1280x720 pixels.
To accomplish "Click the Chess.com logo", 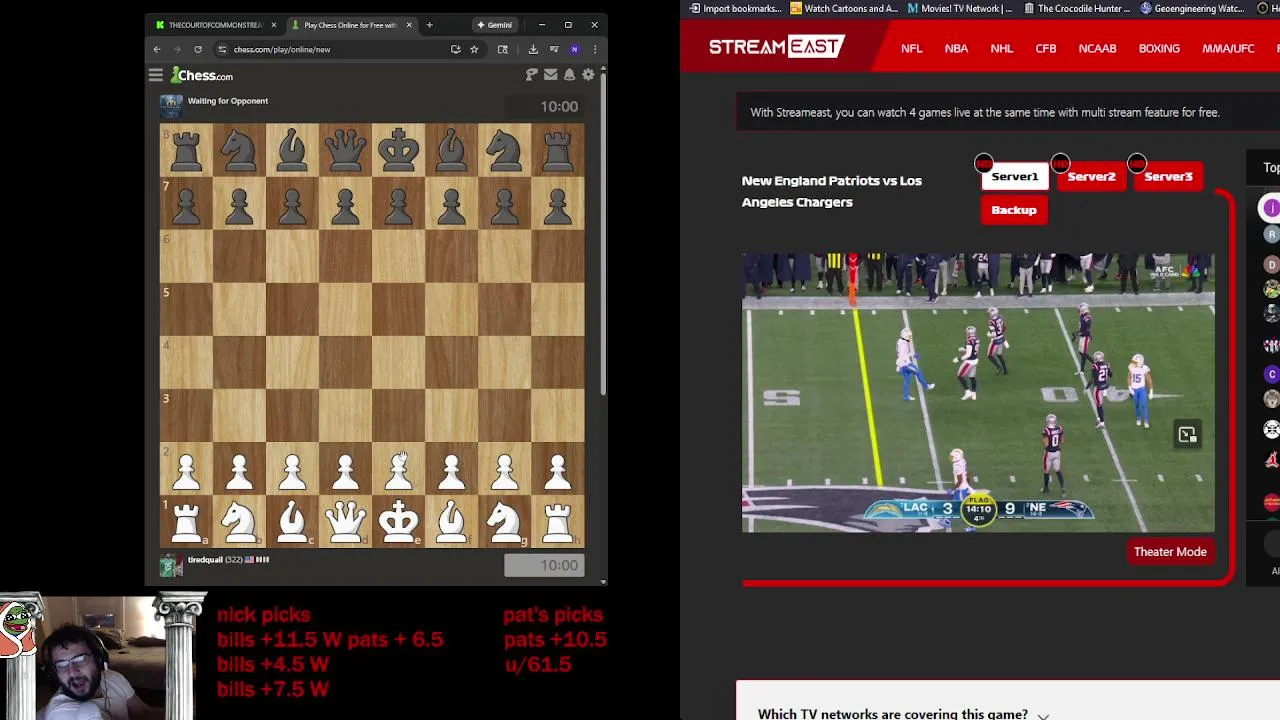I will [x=202, y=75].
